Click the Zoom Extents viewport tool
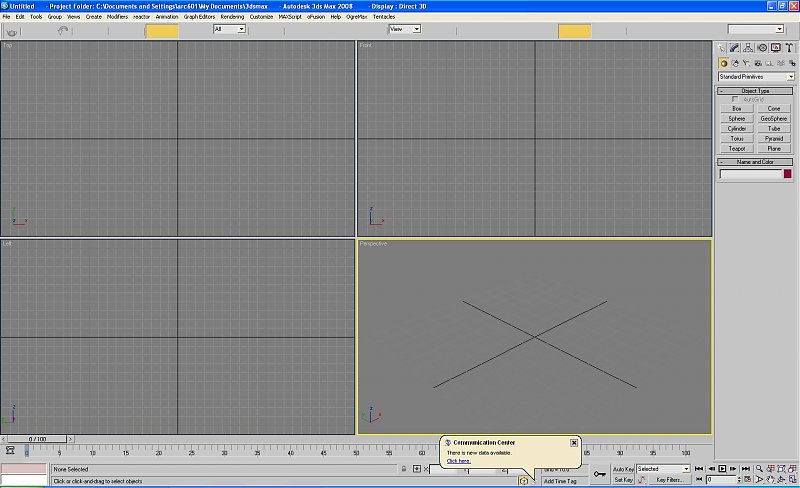This screenshot has width=800, height=488. point(781,469)
